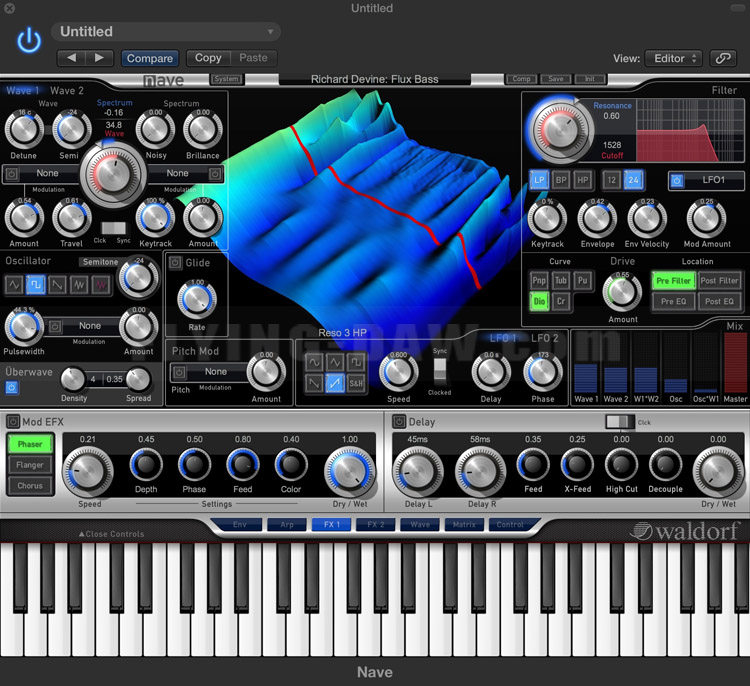Toggle the plugin power bypass button
Viewport: 750px width, 686px height.
click(x=29, y=40)
